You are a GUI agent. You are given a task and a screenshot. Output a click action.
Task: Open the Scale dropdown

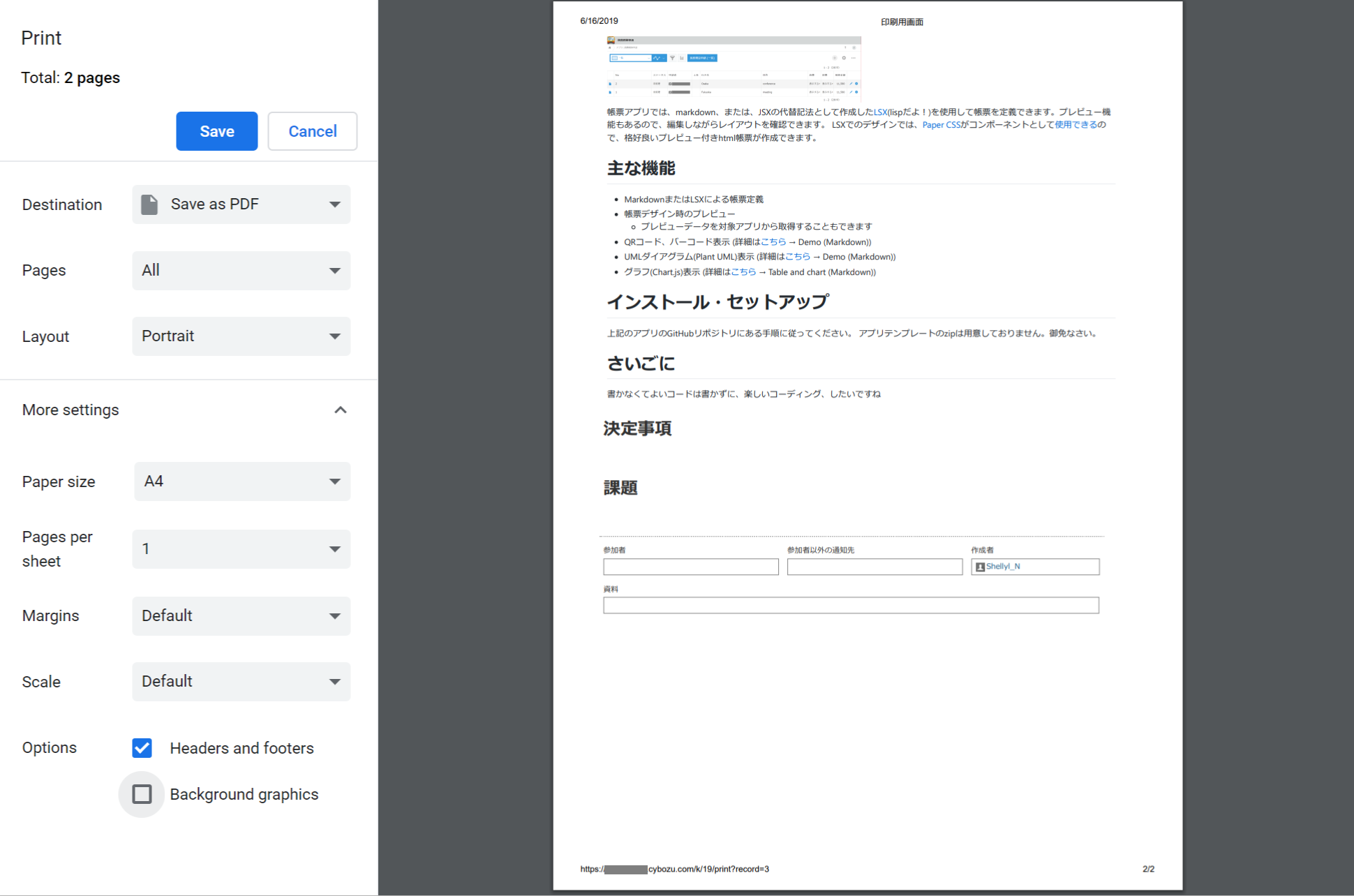coord(241,682)
